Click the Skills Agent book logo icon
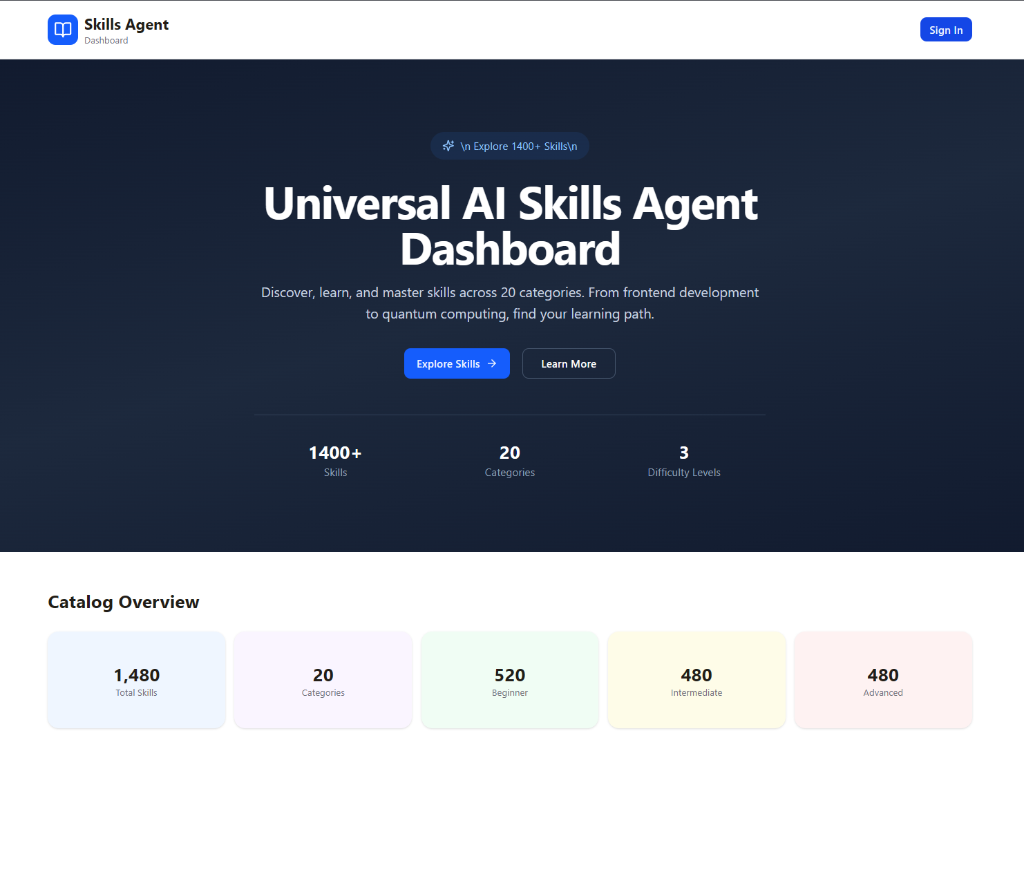 [x=62, y=29]
